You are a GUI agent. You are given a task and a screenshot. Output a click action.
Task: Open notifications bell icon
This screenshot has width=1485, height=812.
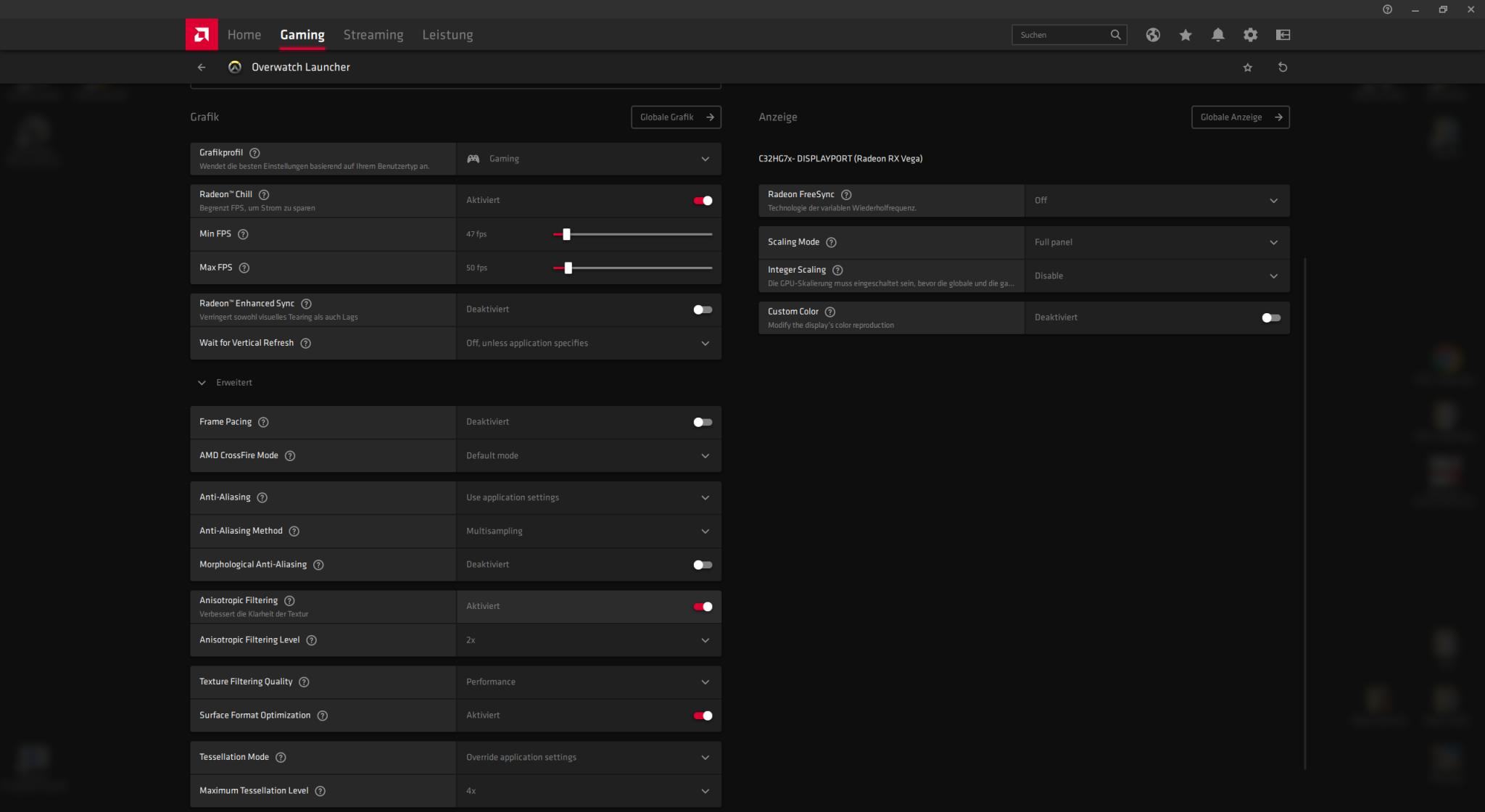(x=1218, y=35)
